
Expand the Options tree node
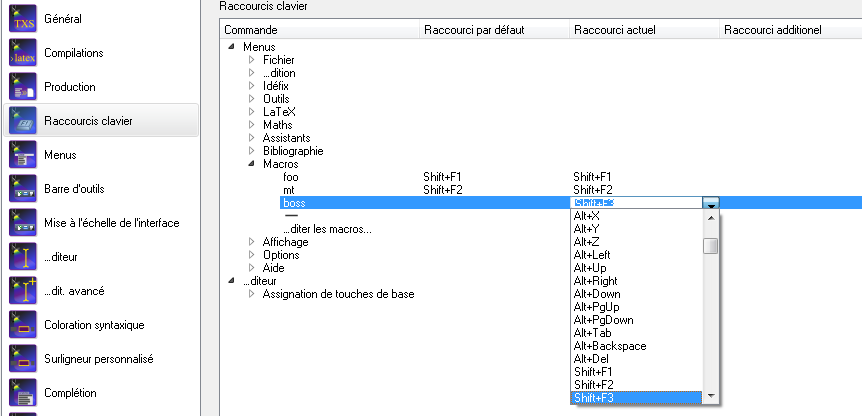click(252, 255)
